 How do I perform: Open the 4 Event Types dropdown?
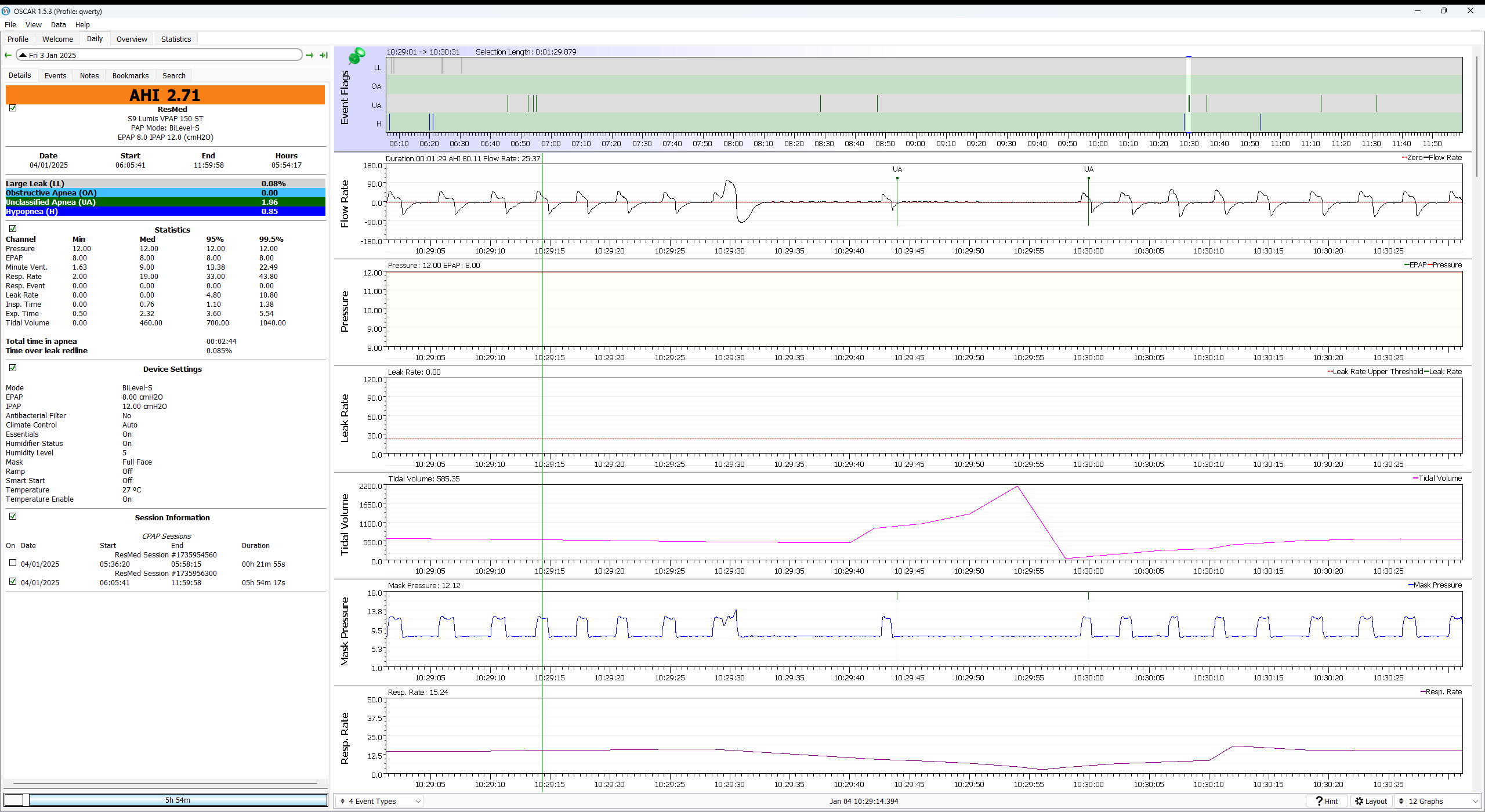[379, 801]
